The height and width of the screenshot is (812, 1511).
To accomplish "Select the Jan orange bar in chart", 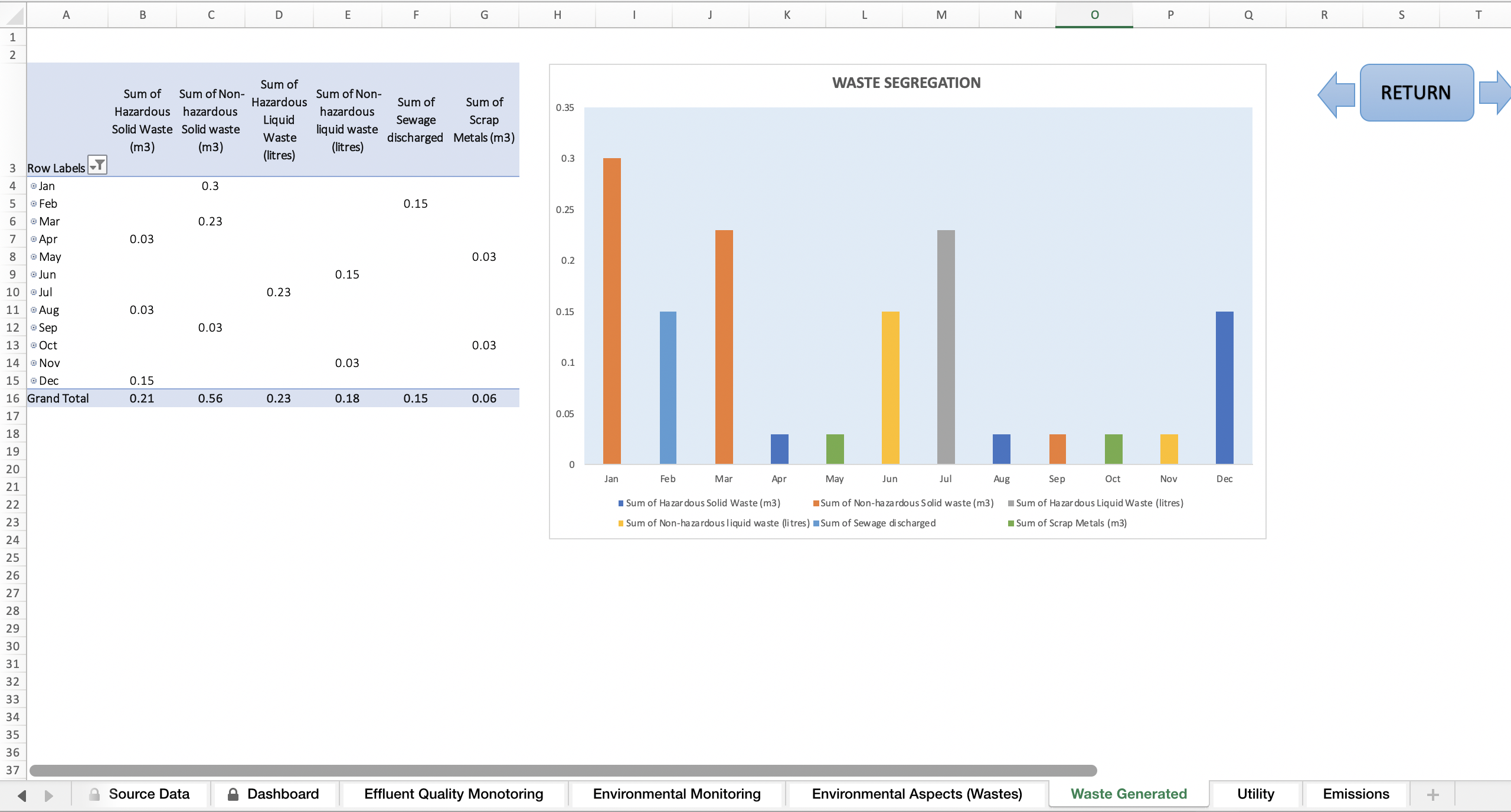I will coord(612,311).
